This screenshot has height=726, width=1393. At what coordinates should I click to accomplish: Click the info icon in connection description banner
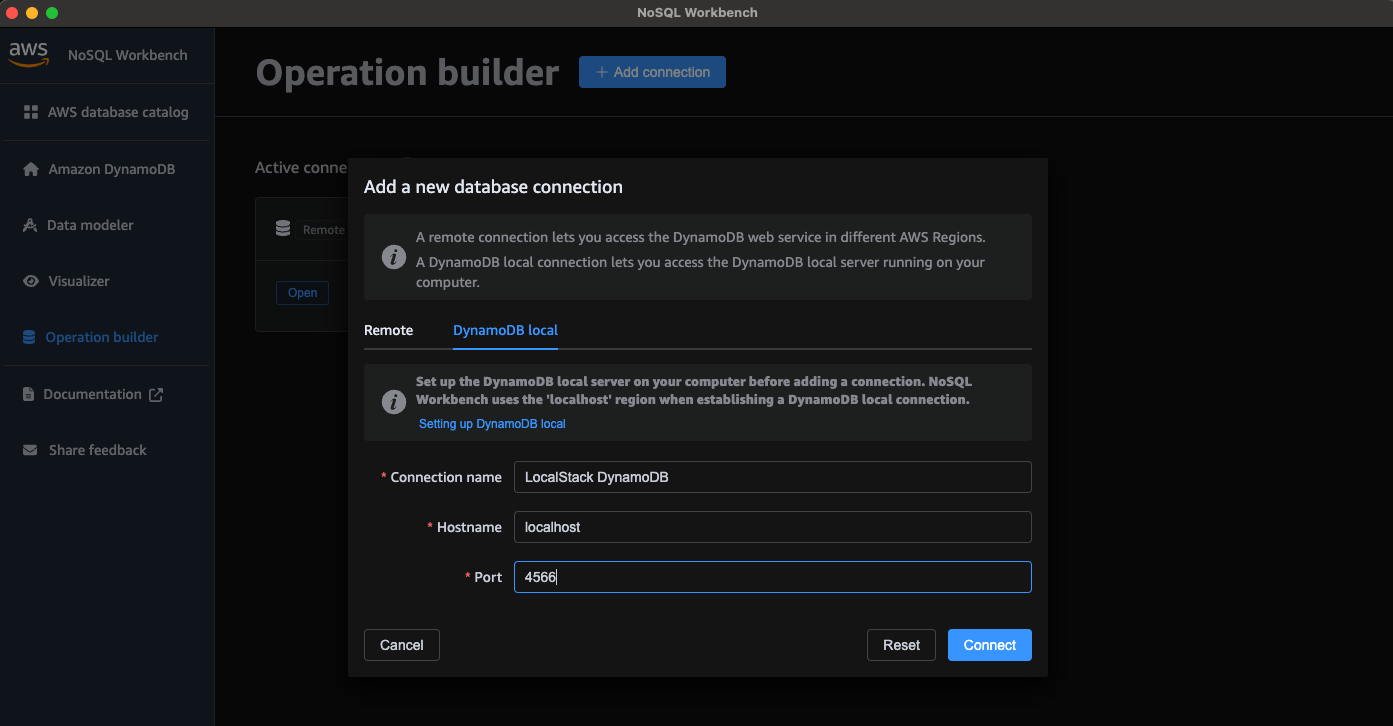point(394,257)
